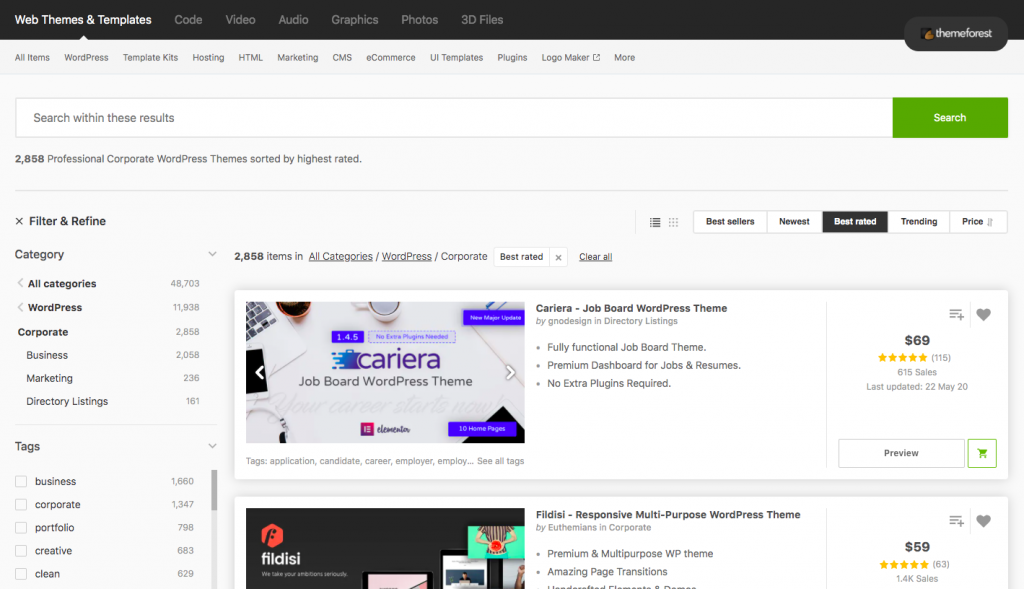Open Plugins in navigation bar

[512, 57]
